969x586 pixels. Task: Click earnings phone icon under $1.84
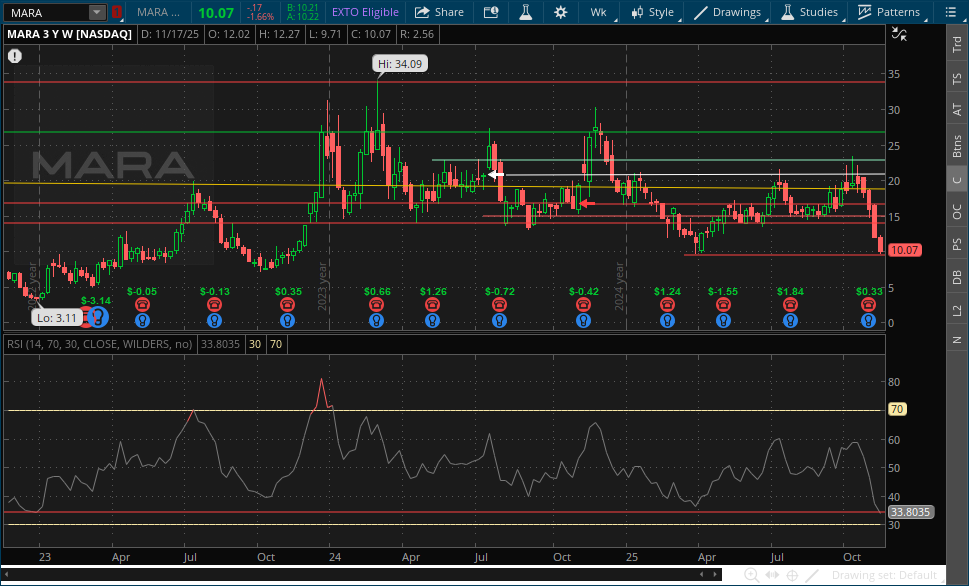pos(790,305)
